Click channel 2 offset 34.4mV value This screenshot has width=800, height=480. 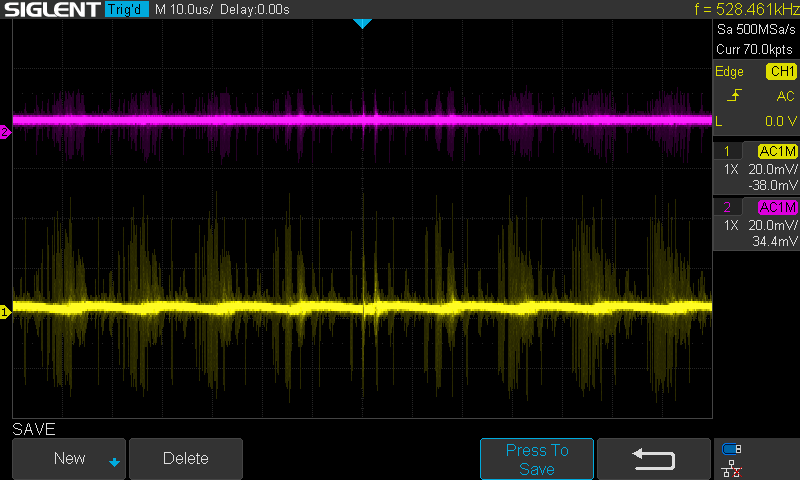click(x=774, y=241)
